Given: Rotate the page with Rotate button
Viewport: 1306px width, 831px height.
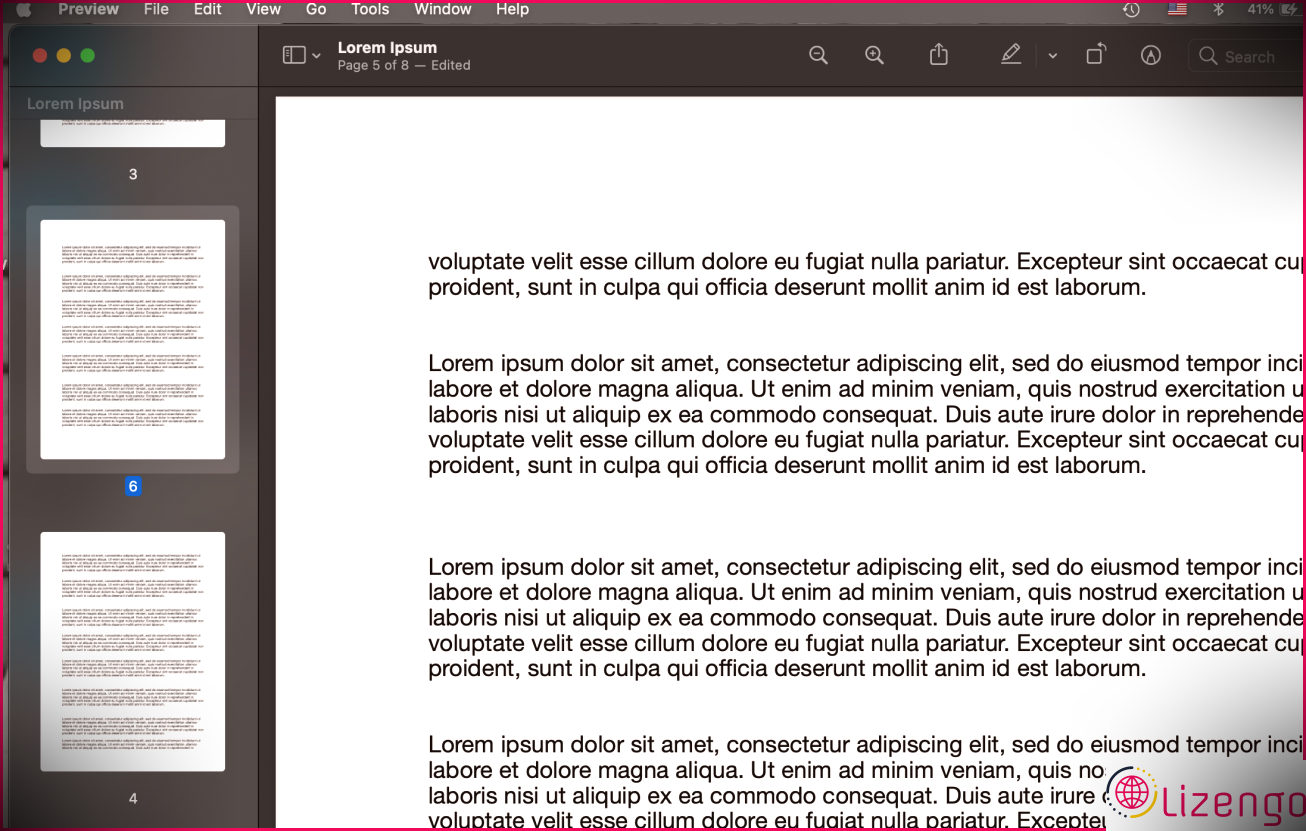Looking at the screenshot, I should coord(1096,55).
